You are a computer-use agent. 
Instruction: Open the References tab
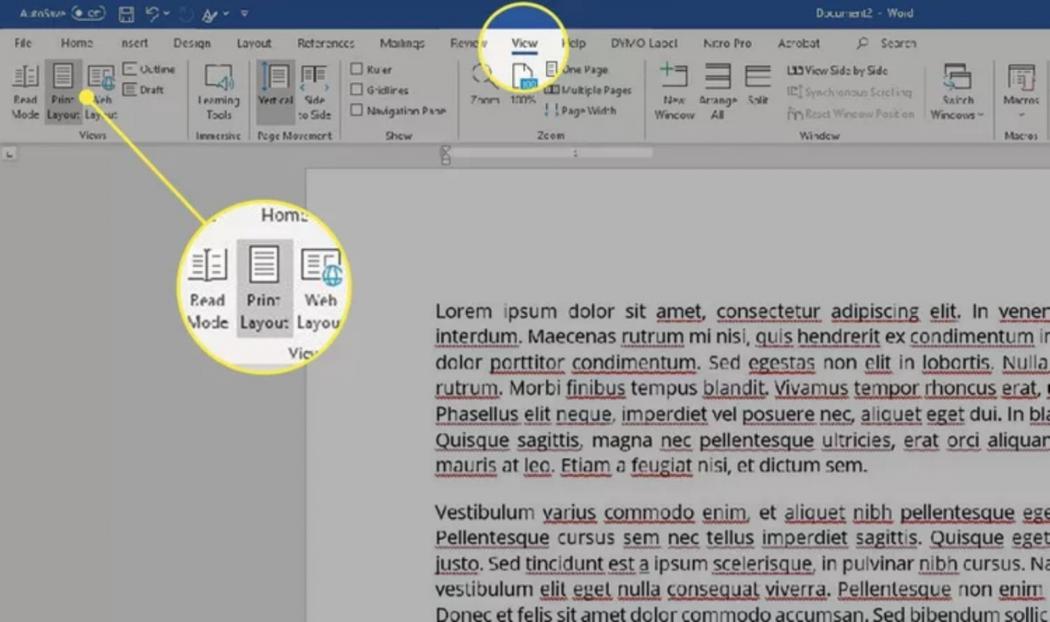[x=325, y=43]
